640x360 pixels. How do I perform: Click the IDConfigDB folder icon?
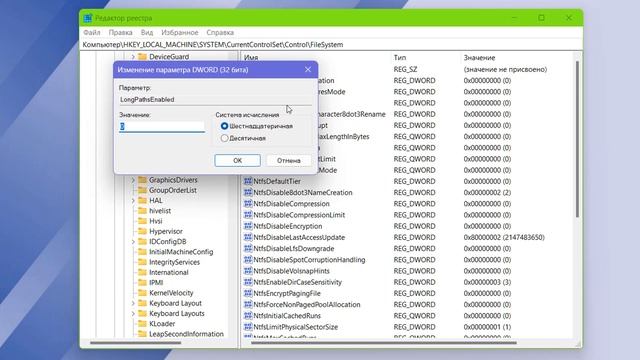point(142,241)
